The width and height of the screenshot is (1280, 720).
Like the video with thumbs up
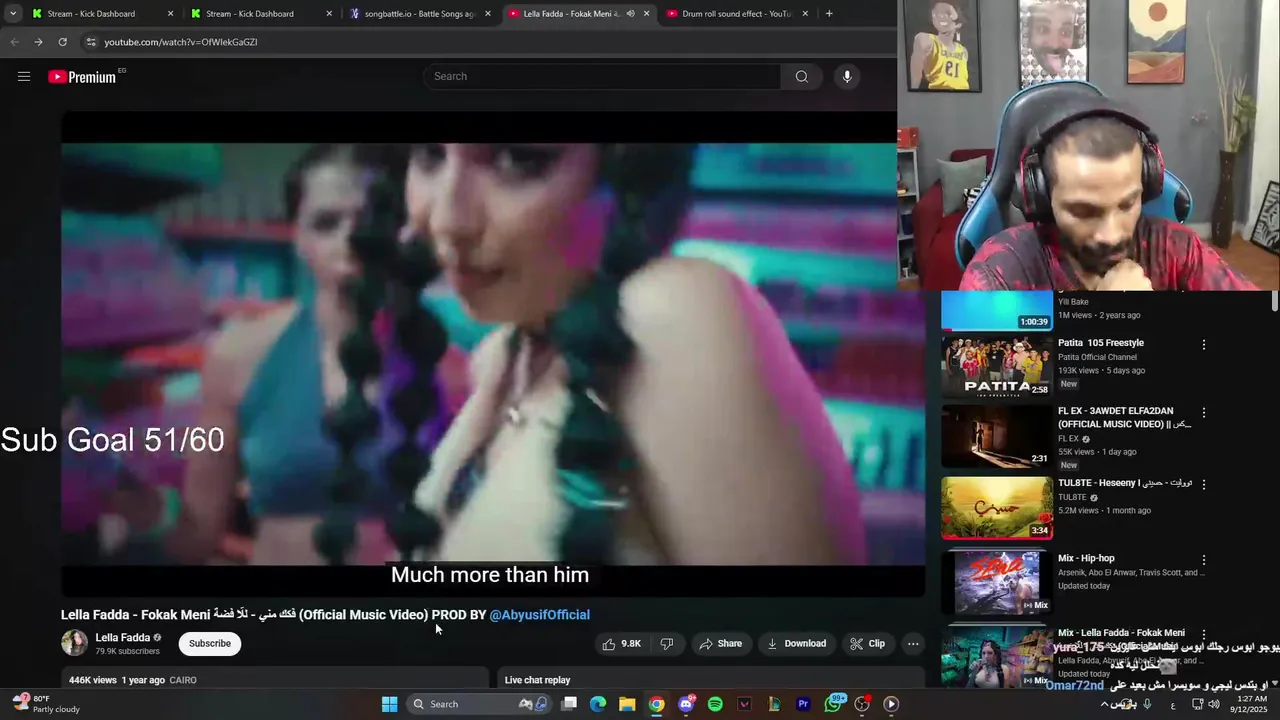(x=621, y=644)
